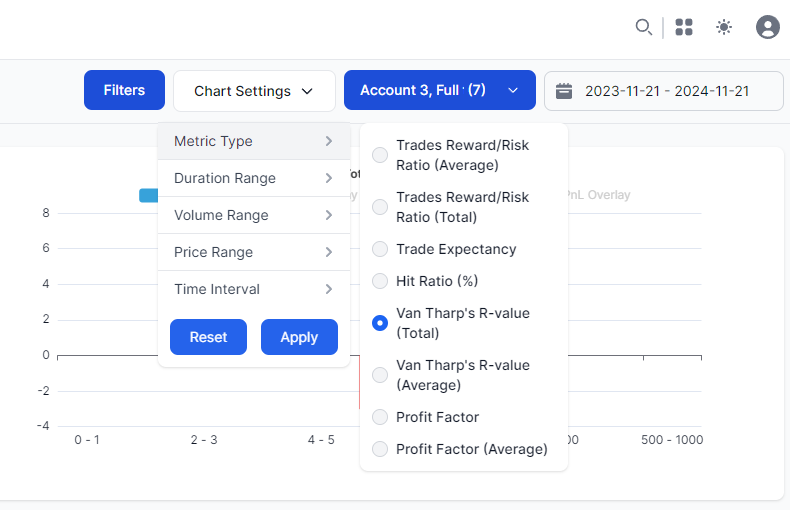The height and width of the screenshot is (510, 790).
Task: Click the blue legend color swatch
Action: (x=149, y=196)
